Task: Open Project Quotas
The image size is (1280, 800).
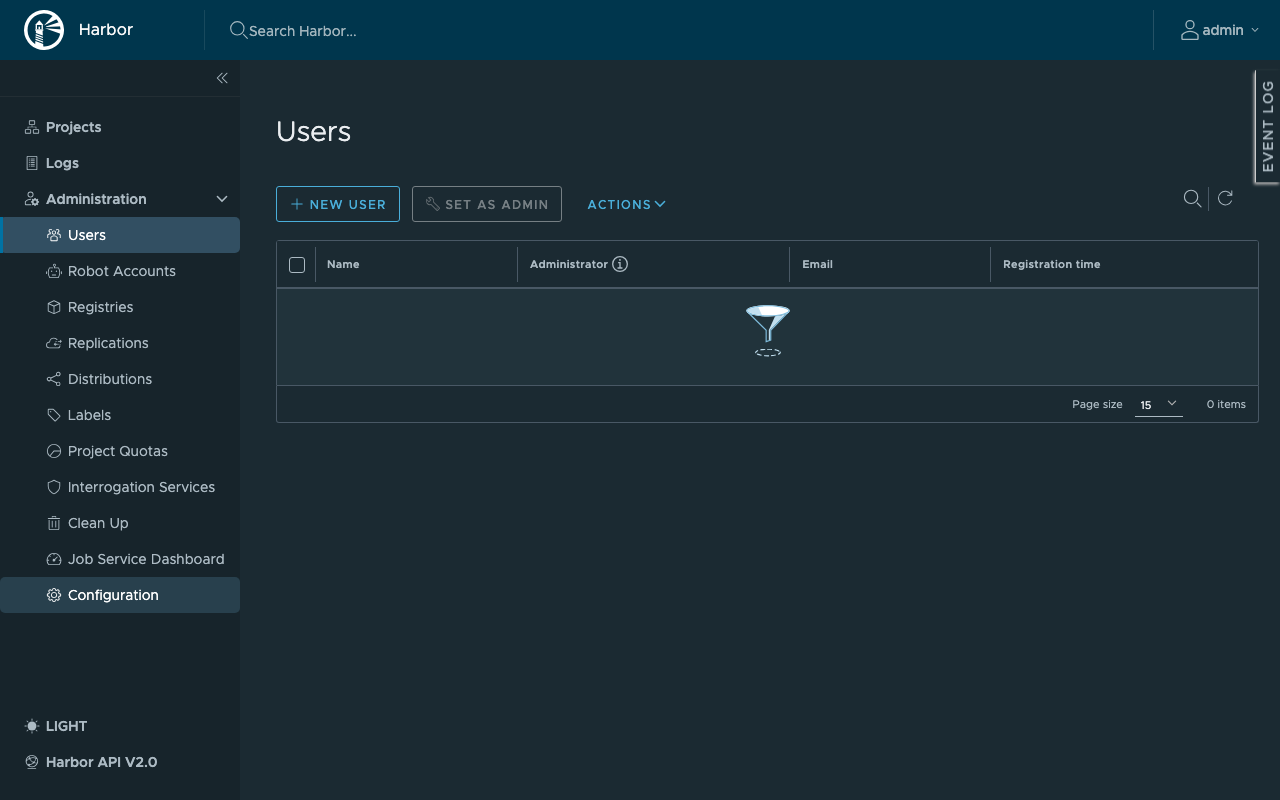Action: click(x=120, y=451)
